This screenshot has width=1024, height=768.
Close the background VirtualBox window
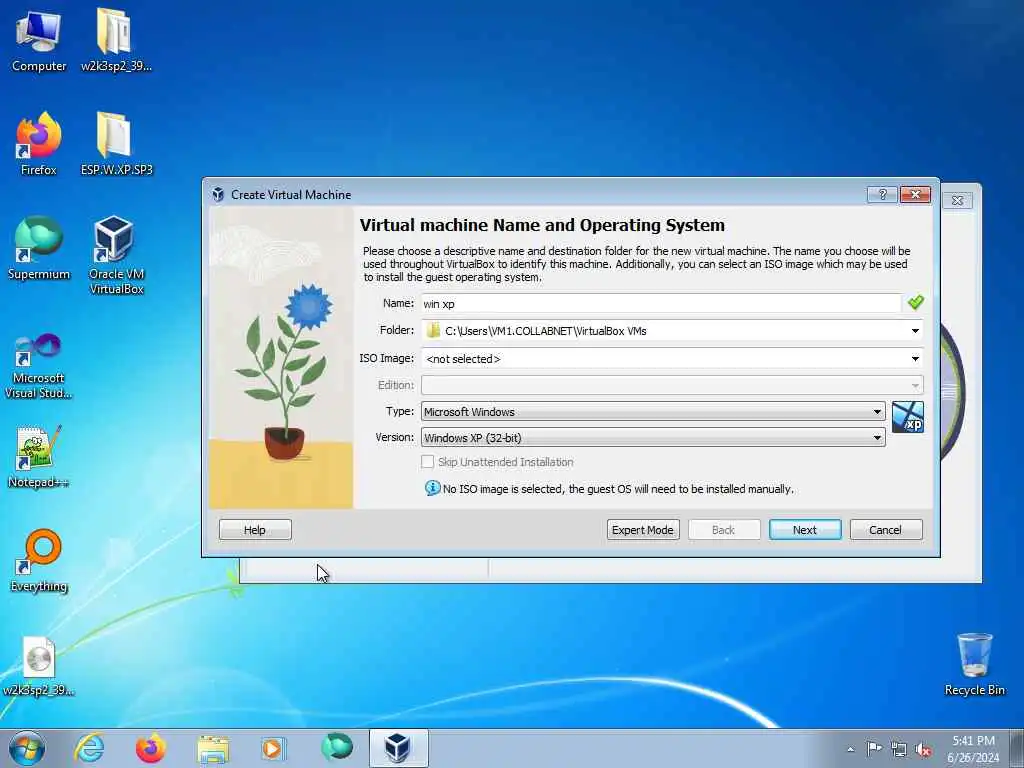pos(957,200)
